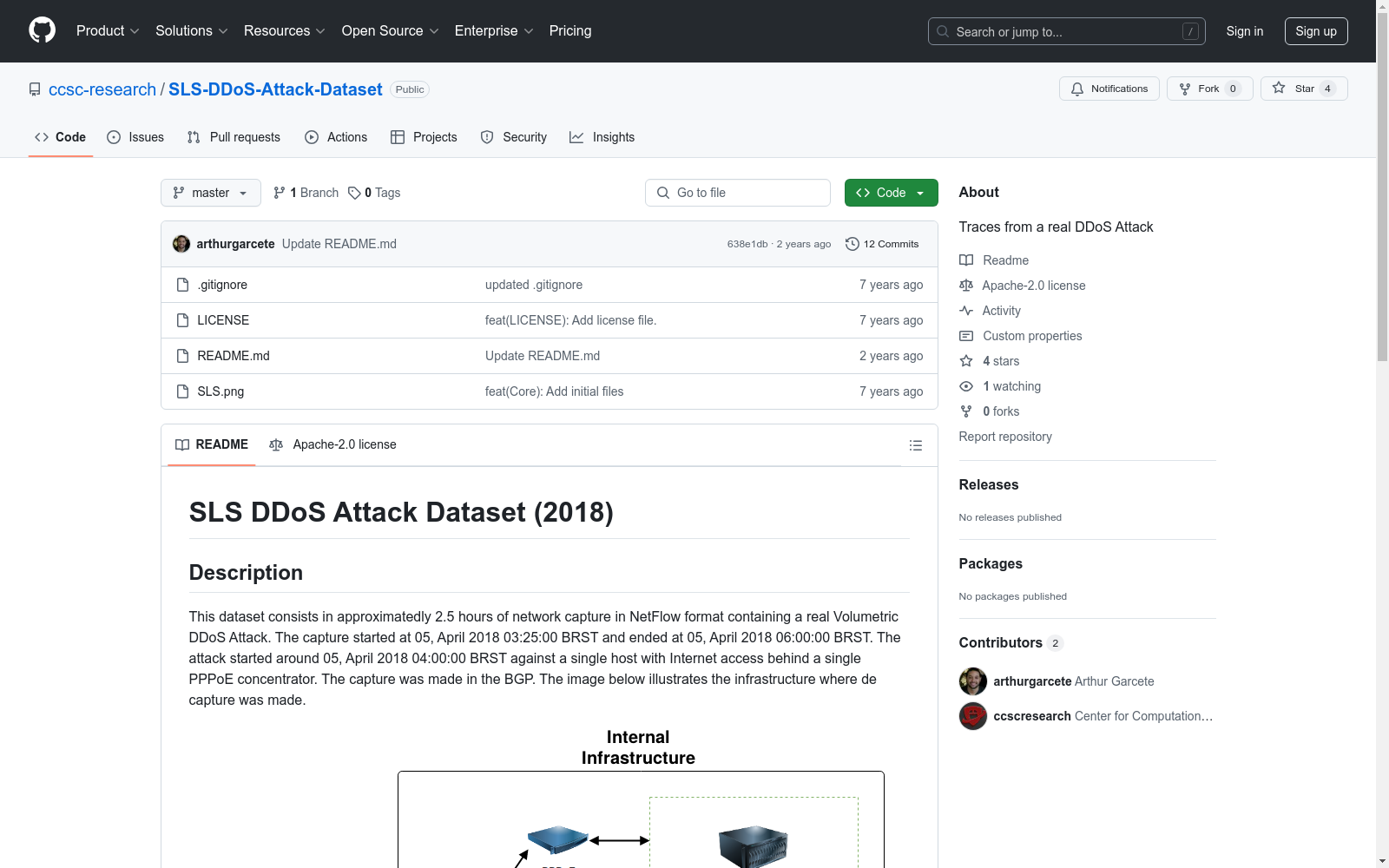Open the Contributors heading link
This screenshot has height=868, width=1389.
[x=1010, y=642]
